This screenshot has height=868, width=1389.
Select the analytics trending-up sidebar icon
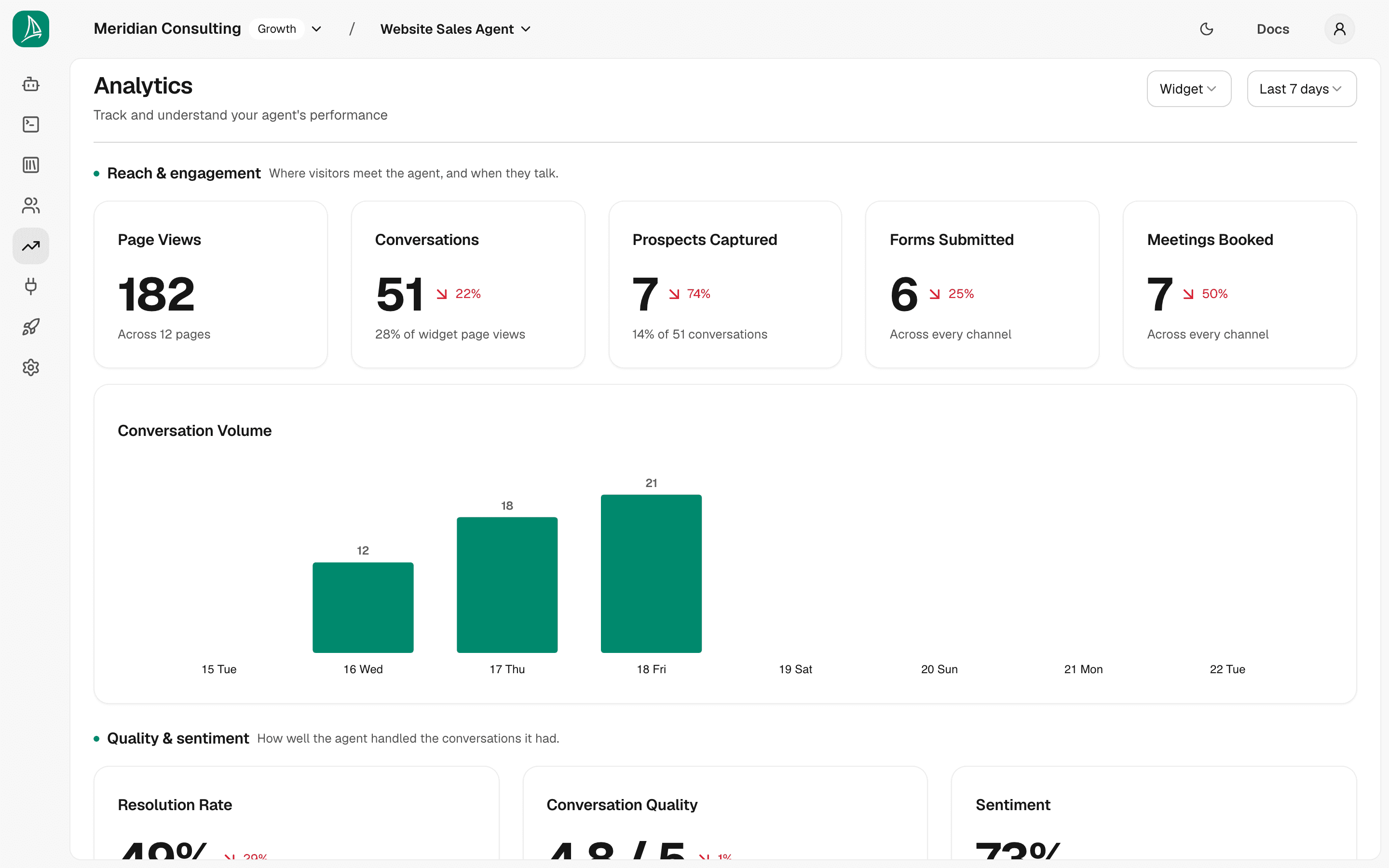31,246
